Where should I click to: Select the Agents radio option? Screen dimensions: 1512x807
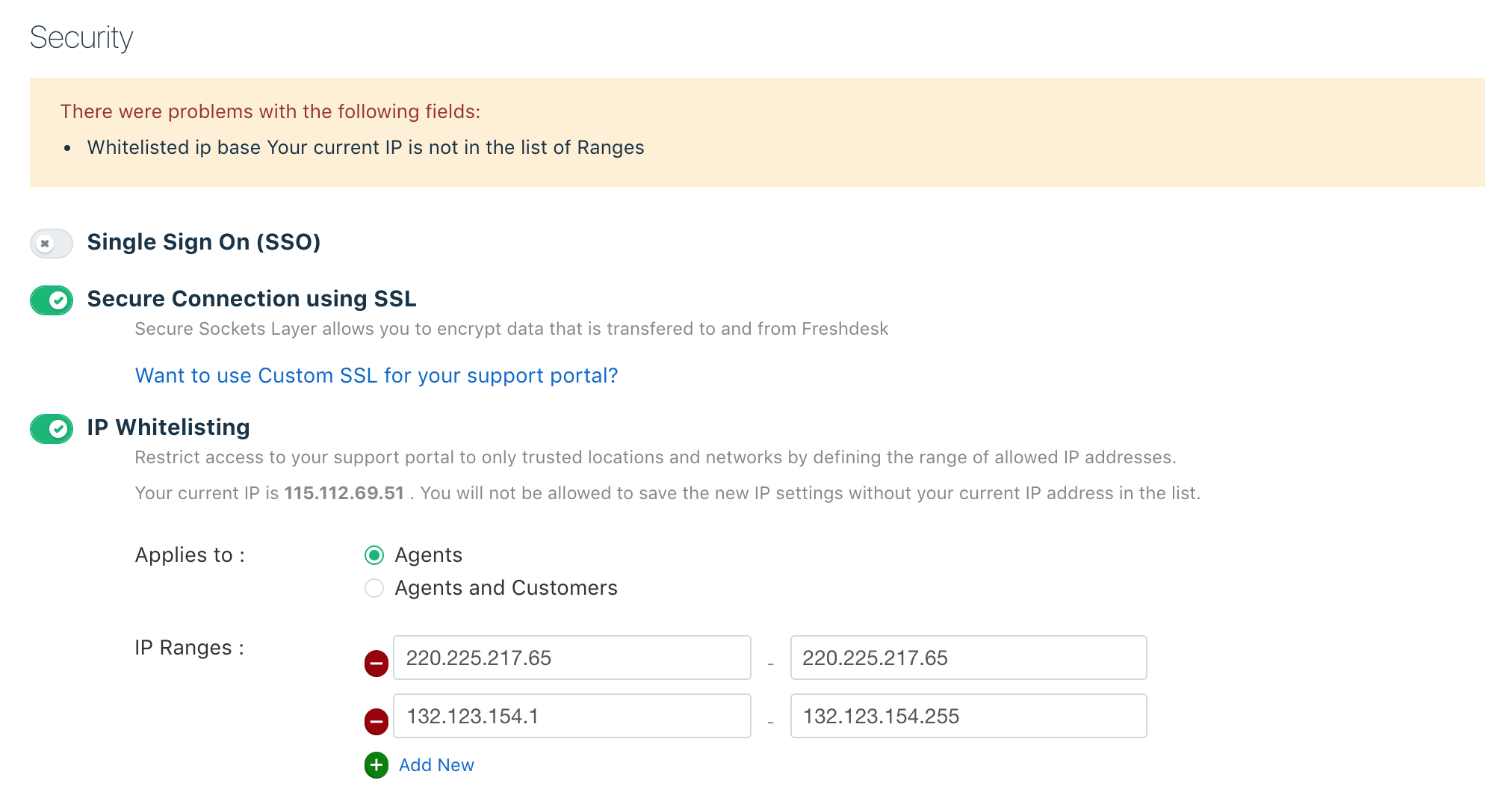click(x=374, y=555)
